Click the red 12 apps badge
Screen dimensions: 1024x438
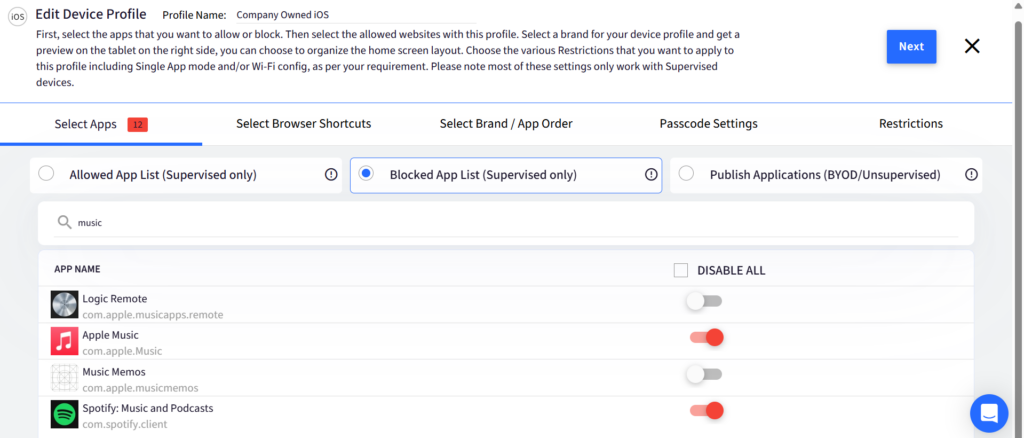tap(138, 124)
